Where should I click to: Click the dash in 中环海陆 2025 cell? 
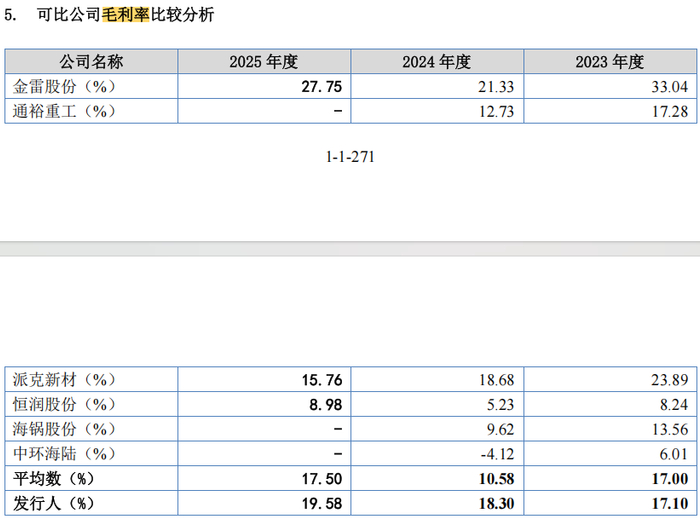coord(338,453)
